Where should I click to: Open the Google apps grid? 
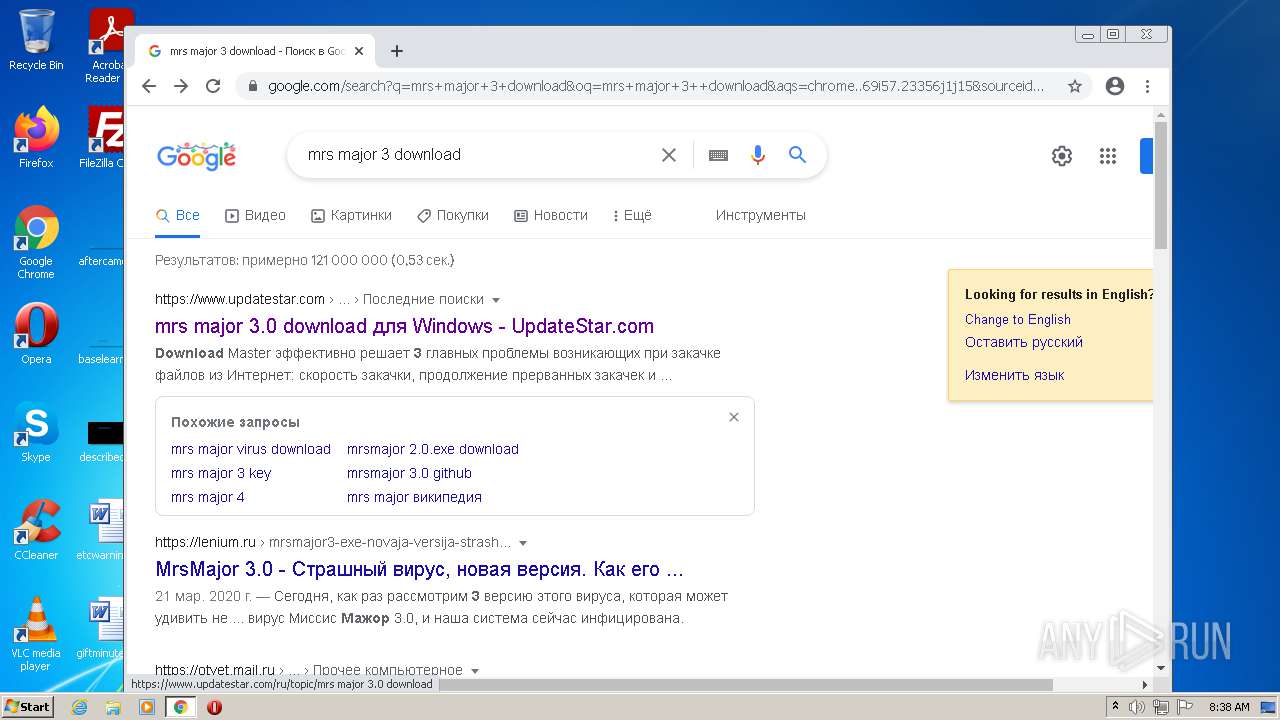(x=1108, y=156)
